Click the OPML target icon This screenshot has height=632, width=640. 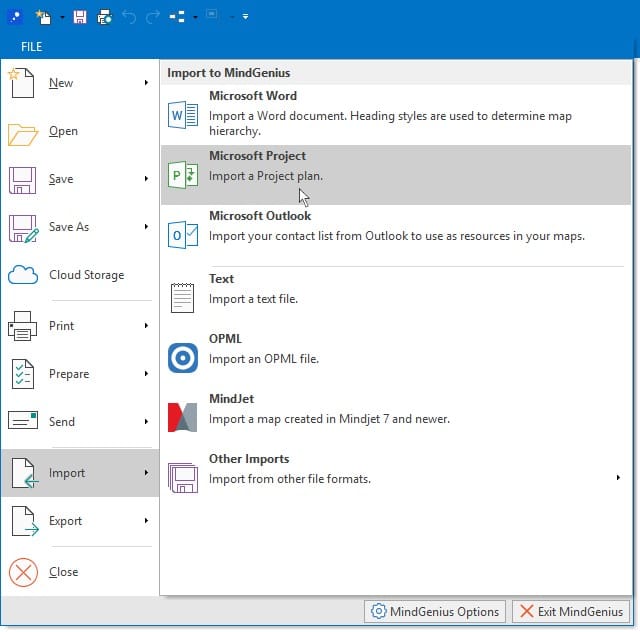183,358
